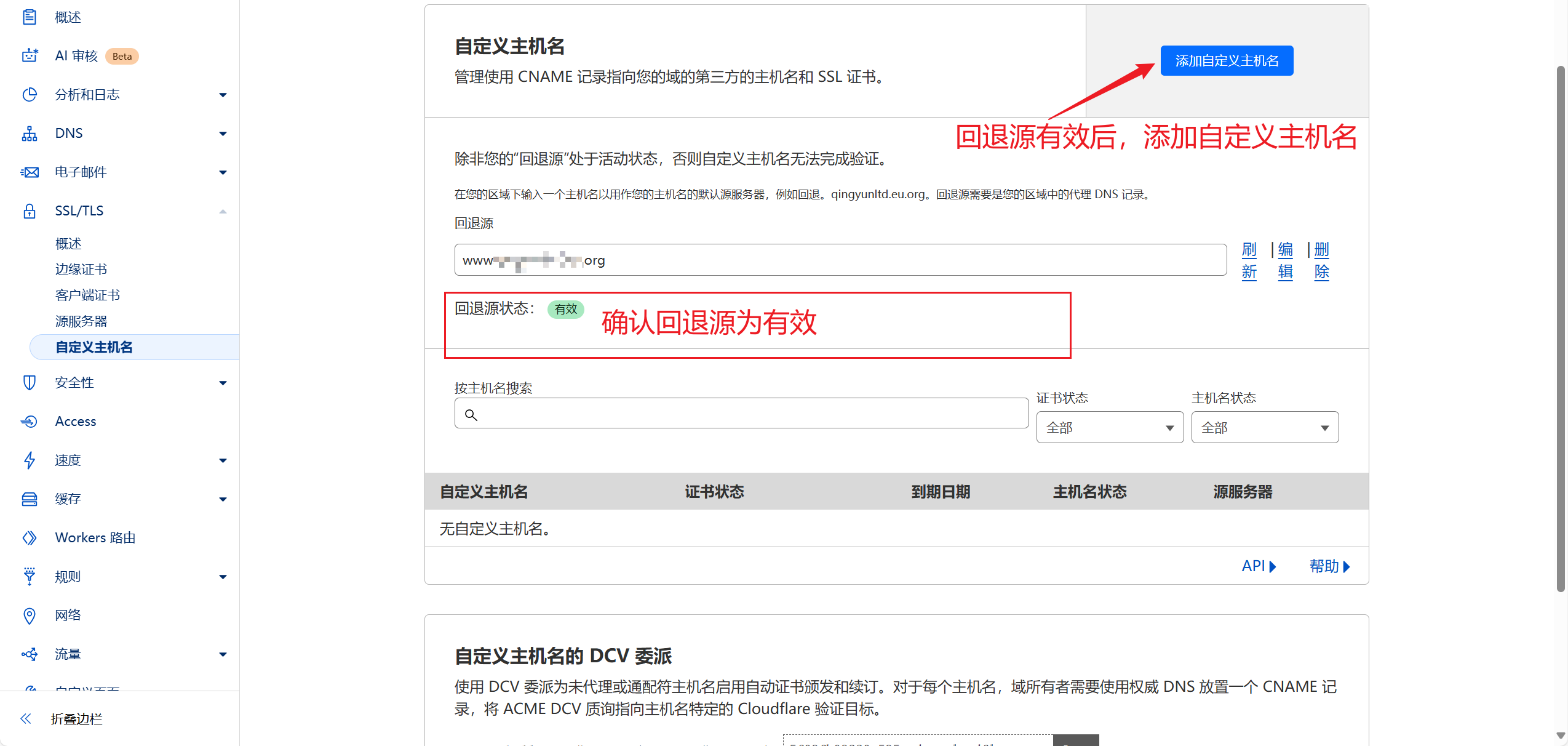Screen dimensions: 1568x746
Task: Click 折叠边栏 to collapse the sidebar
Action: [x=76, y=719]
